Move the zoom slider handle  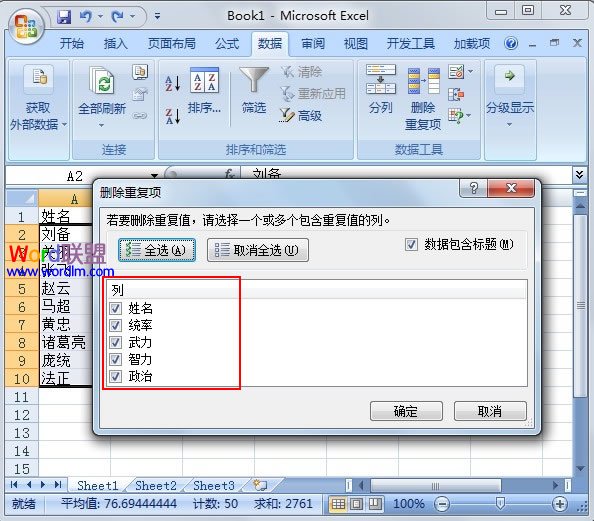(500, 504)
